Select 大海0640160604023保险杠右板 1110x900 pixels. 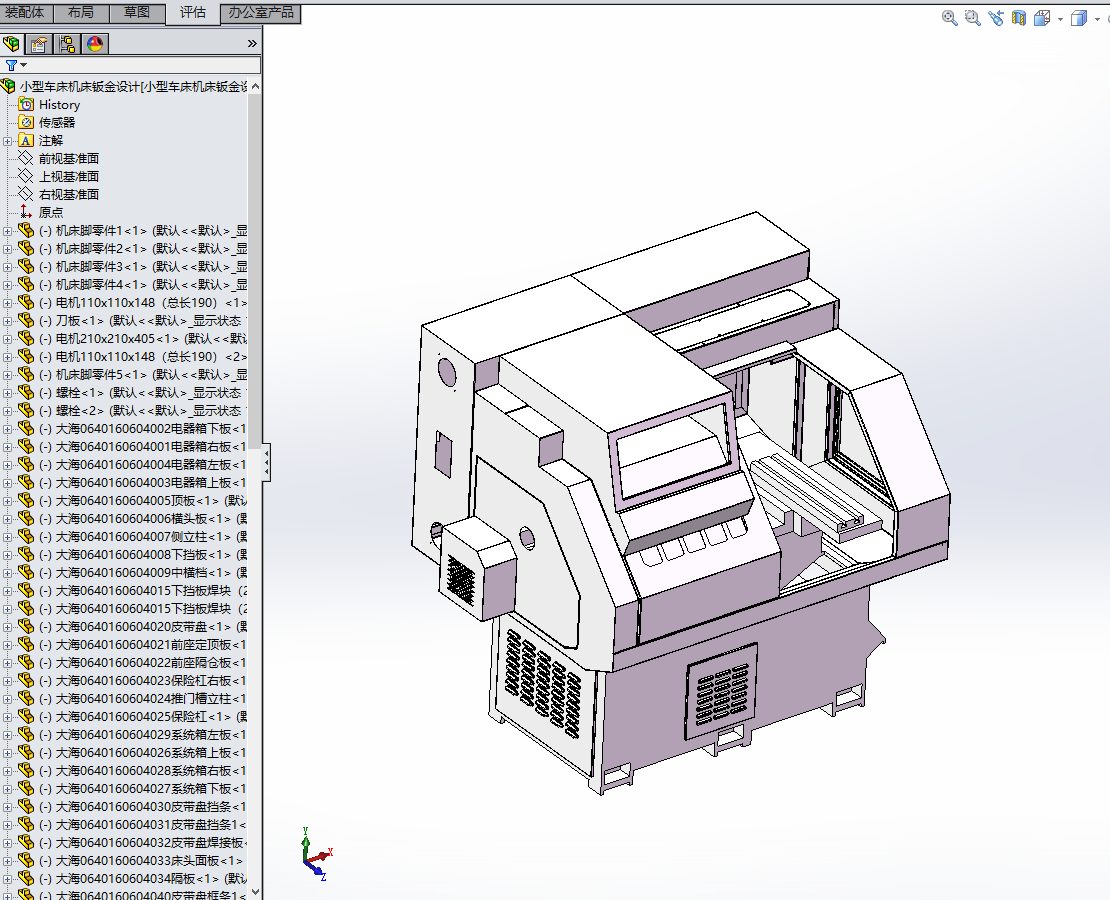[143, 680]
